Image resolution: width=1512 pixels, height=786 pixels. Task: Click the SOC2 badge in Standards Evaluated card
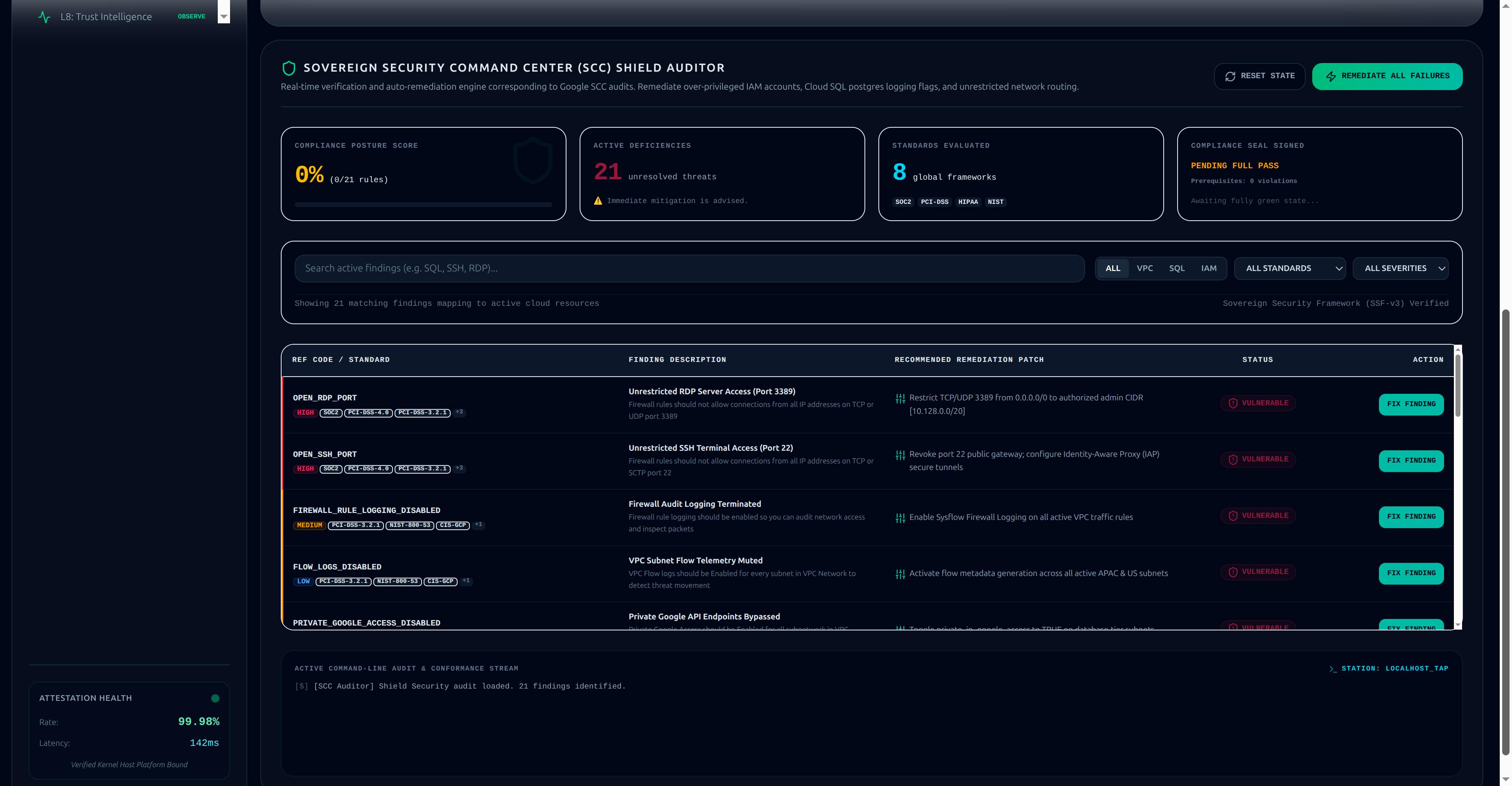point(903,202)
